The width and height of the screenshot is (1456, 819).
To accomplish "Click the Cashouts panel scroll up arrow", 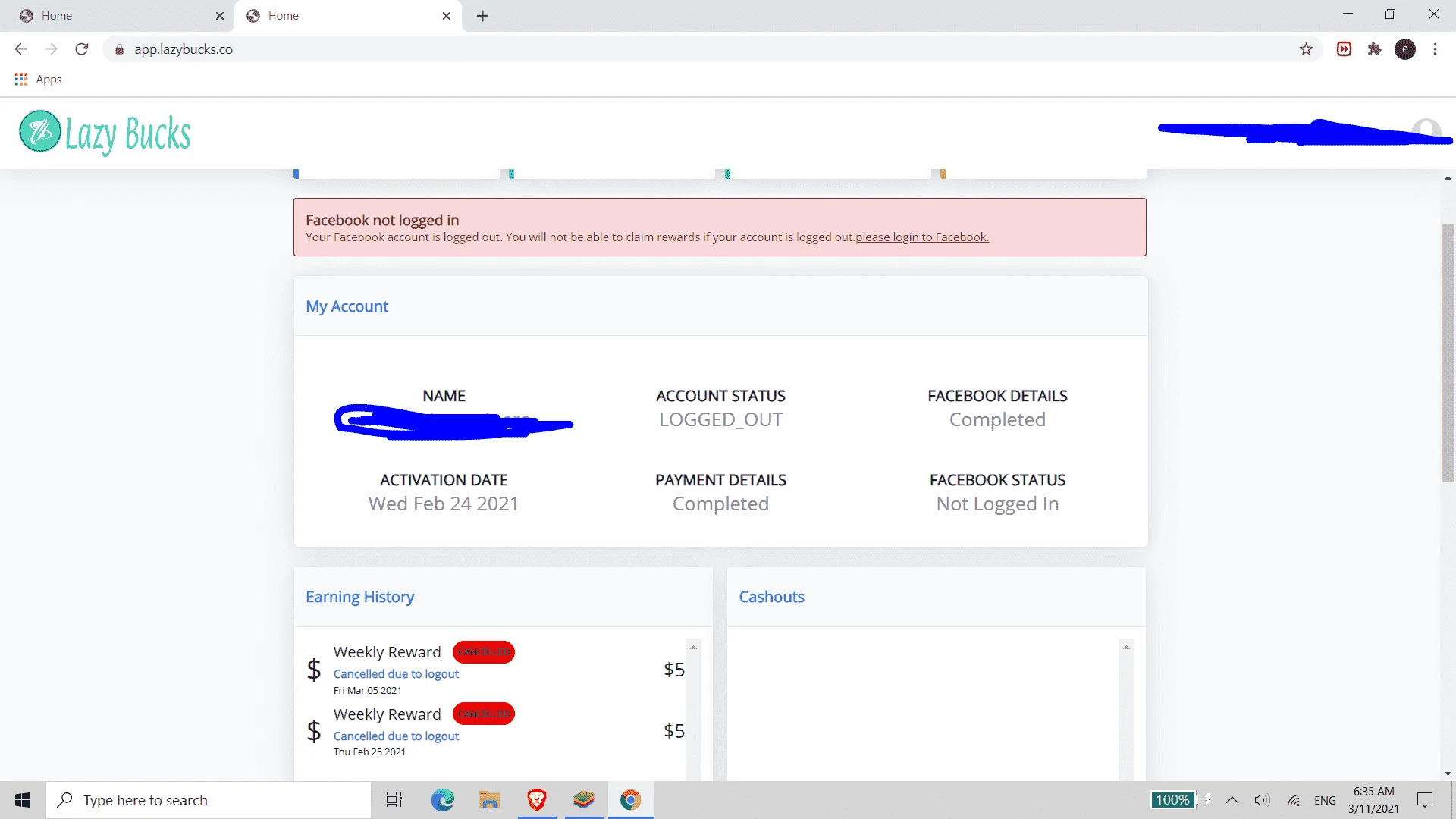I will 1126,647.
